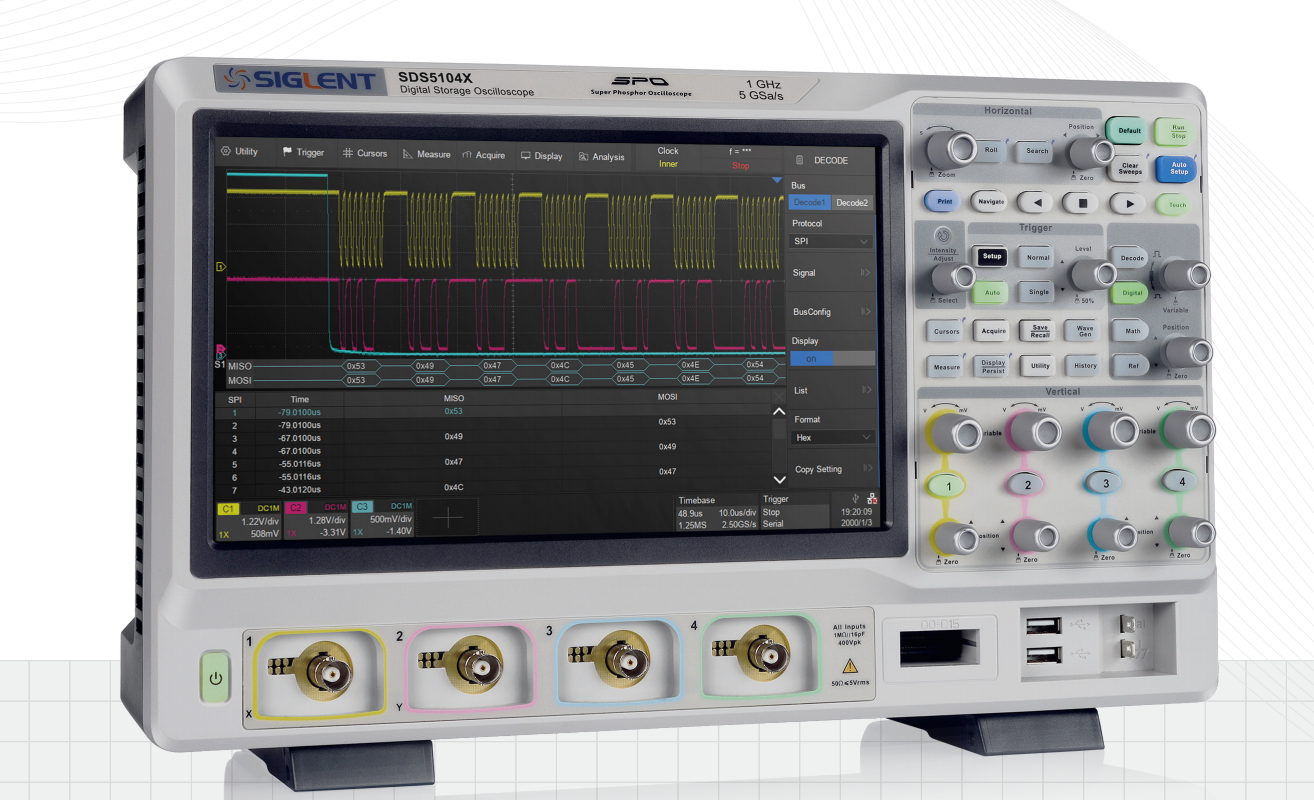Hit the trigger Single button
This screenshot has height=800, width=1314.
[1038, 292]
